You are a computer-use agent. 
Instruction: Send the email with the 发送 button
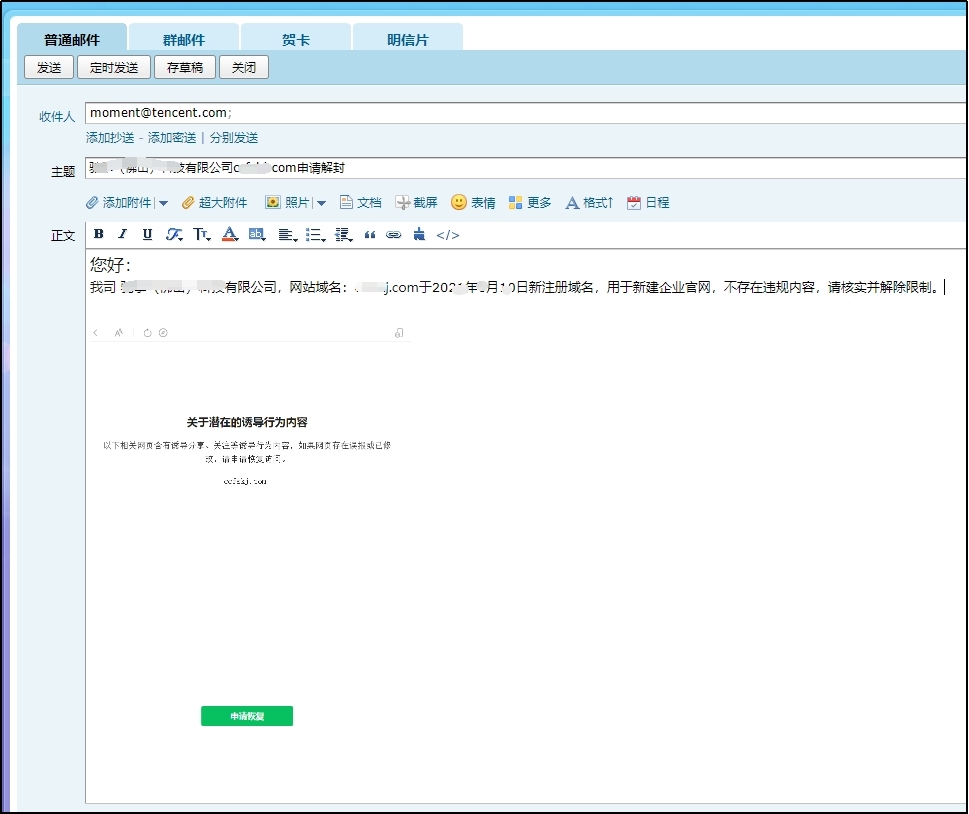tap(48, 67)
